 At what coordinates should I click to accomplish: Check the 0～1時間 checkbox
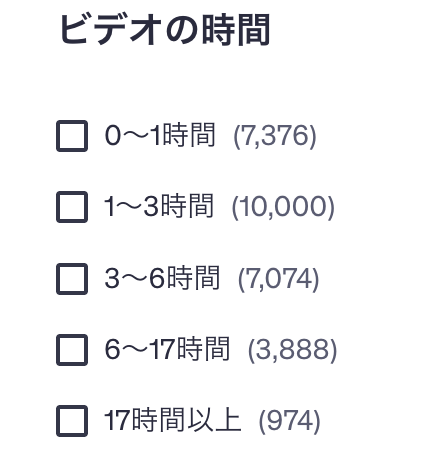72,136
